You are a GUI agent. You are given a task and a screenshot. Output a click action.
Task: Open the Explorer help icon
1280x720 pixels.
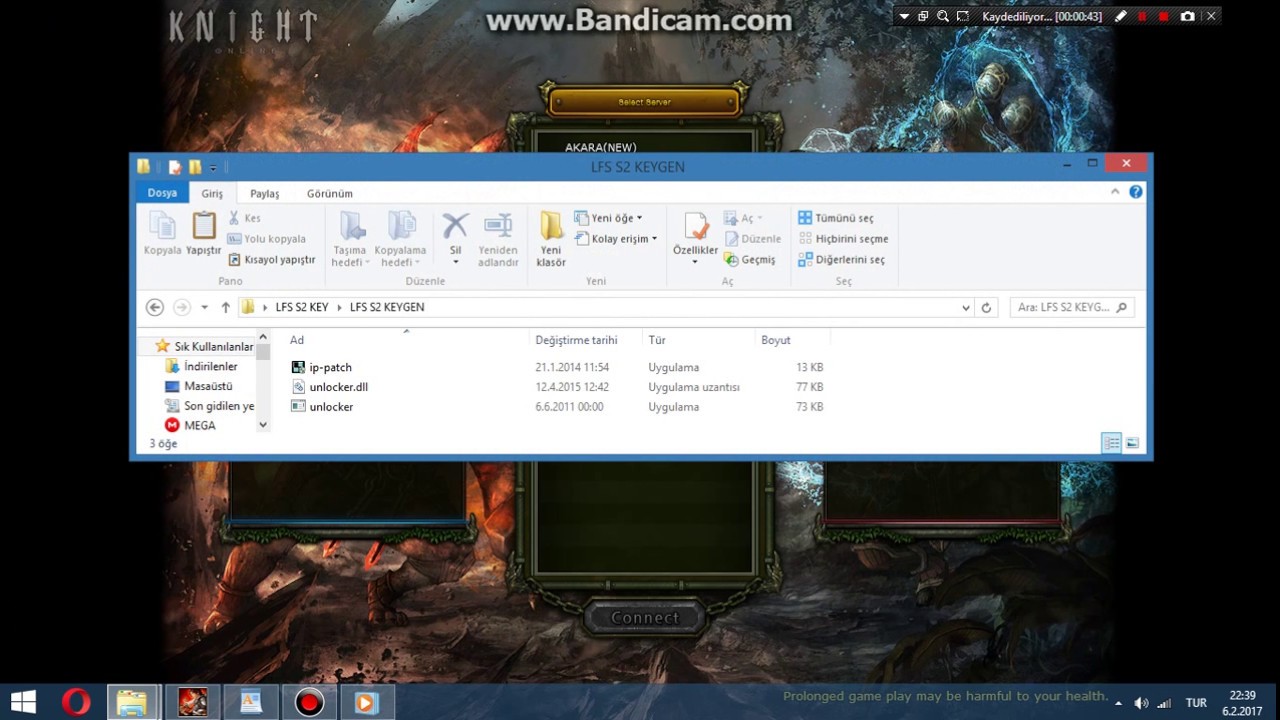[x=1136, y=192]
